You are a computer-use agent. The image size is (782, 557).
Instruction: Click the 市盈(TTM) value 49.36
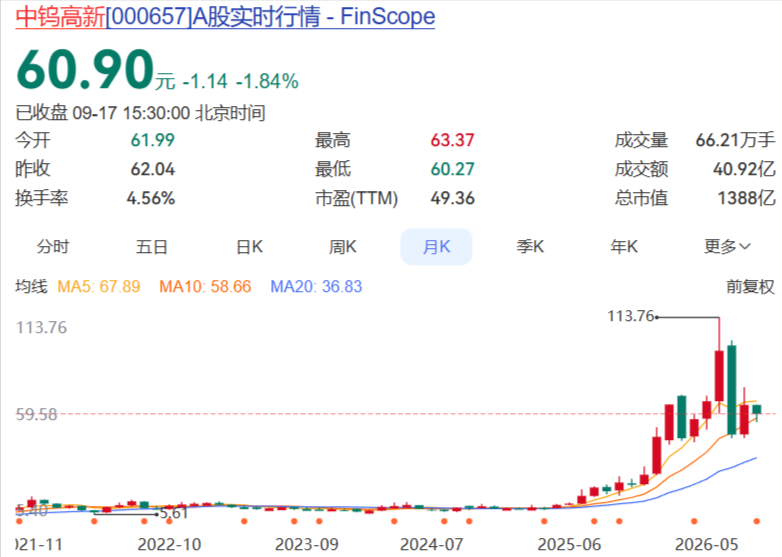pos(452,198)
